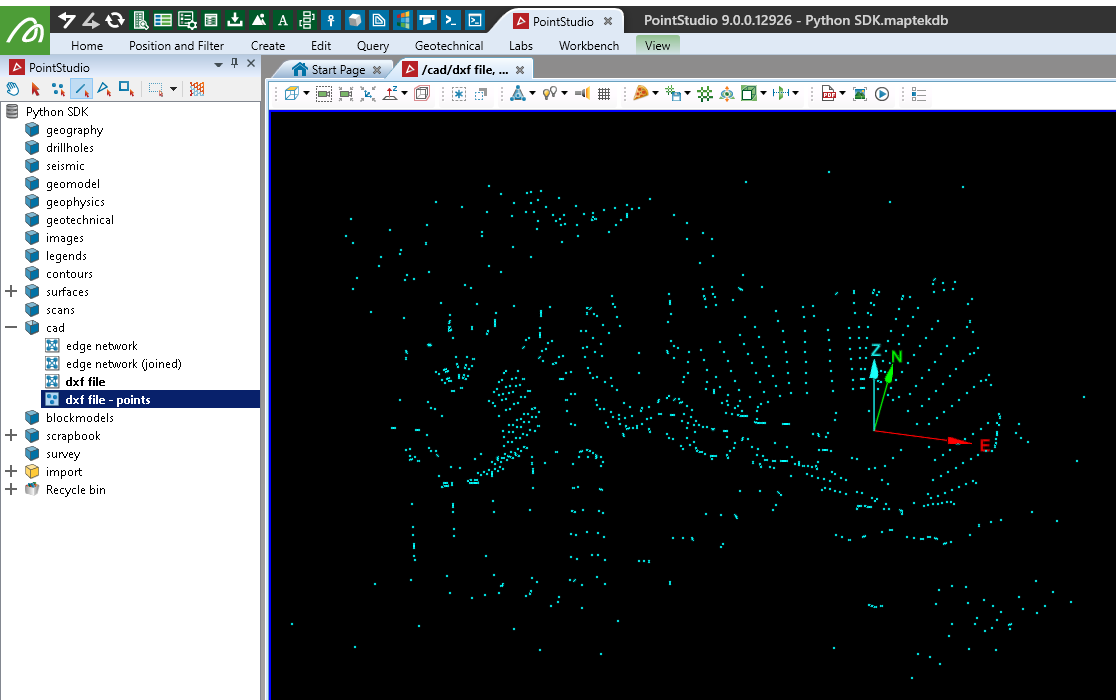
Task: Close the Start Page tab
Action: (x=377, y=70)
